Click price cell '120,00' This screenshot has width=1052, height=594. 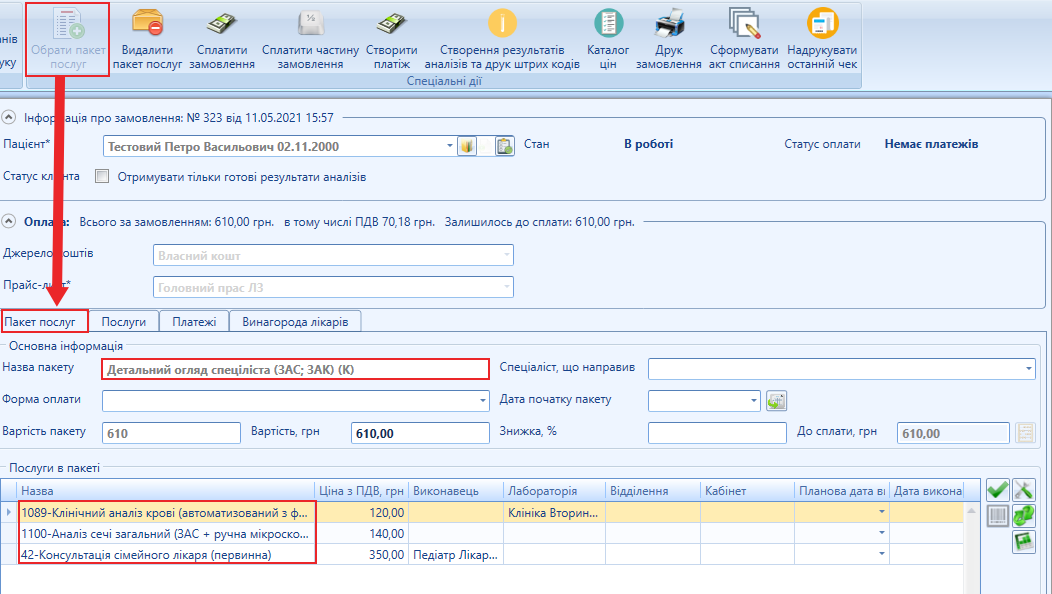click(x=362, y=513)
